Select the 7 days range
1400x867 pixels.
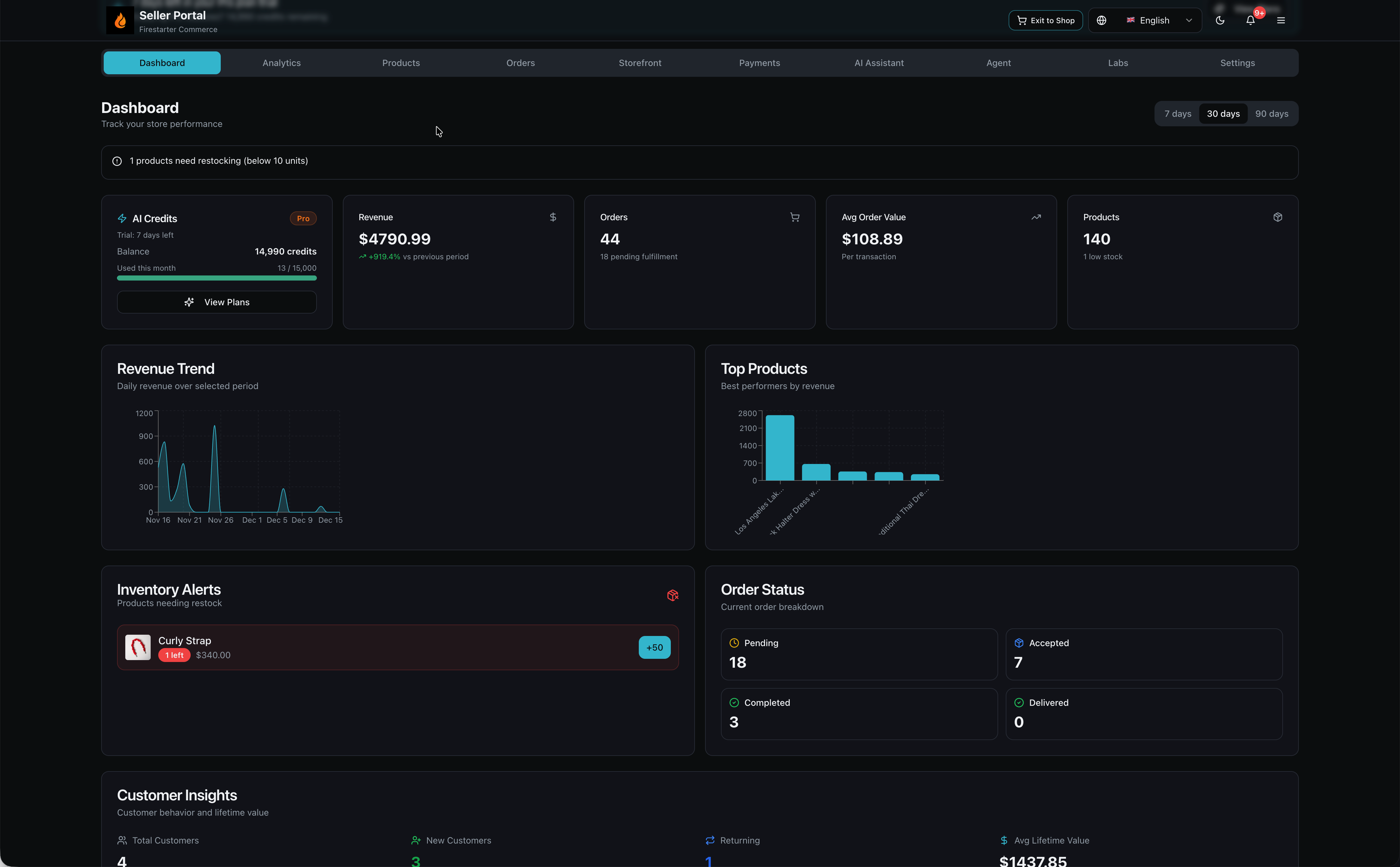(1177, 114)
